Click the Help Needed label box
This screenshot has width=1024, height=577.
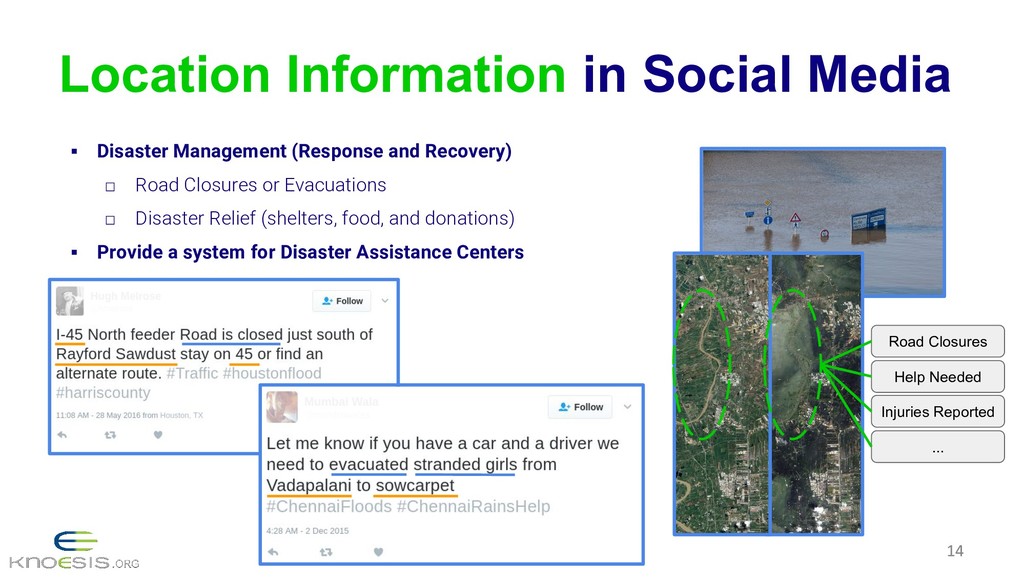coord(937,377)
